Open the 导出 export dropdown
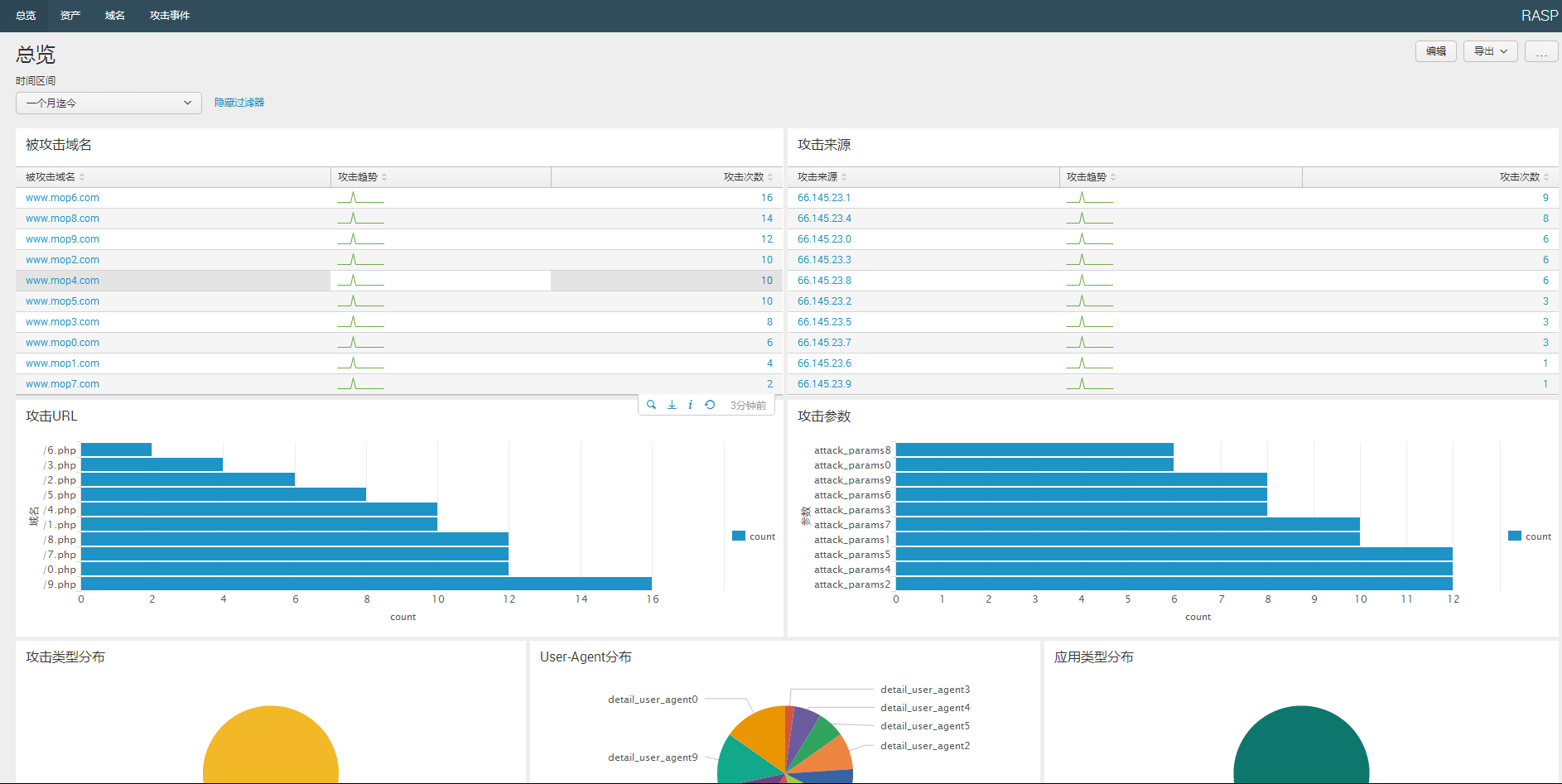Screen dimensions: 1562x784 click(1490, 51)
